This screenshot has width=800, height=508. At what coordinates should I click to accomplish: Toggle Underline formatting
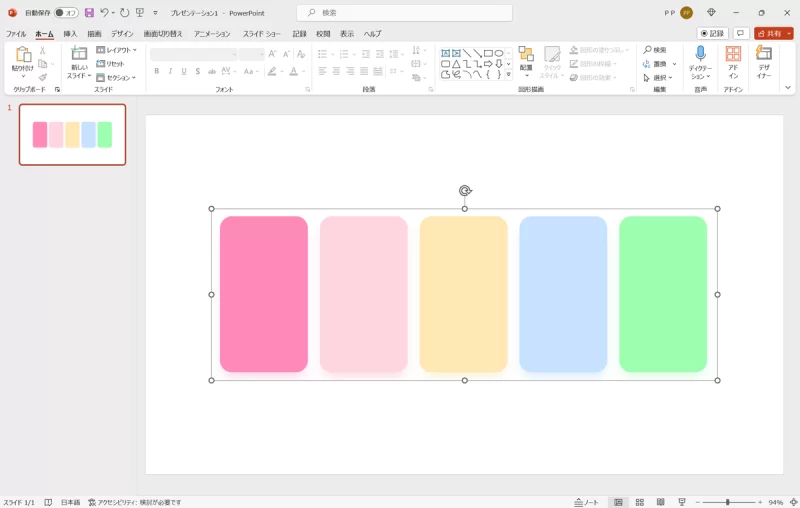point(184,71)
